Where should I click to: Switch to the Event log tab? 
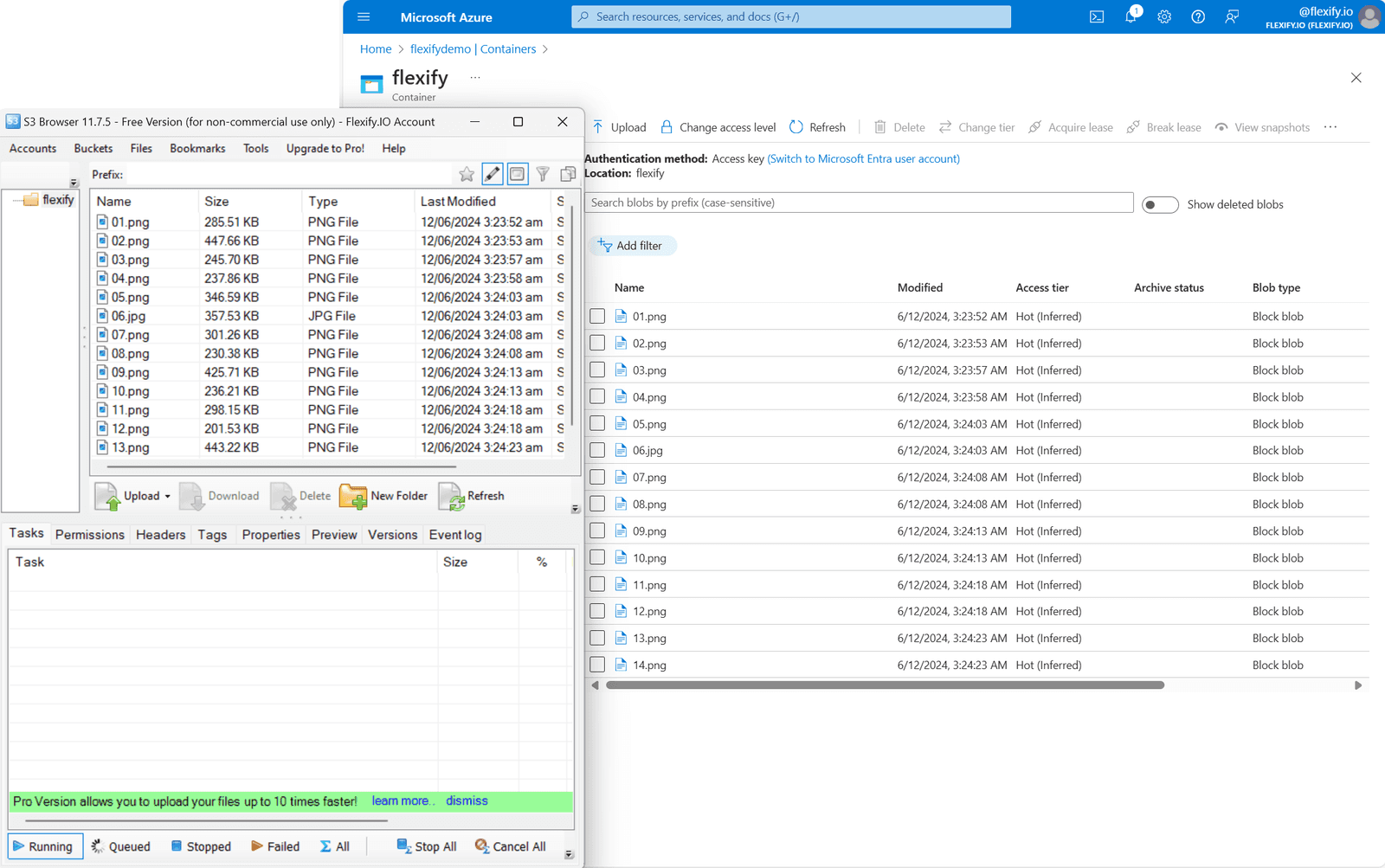pos(454,534)
